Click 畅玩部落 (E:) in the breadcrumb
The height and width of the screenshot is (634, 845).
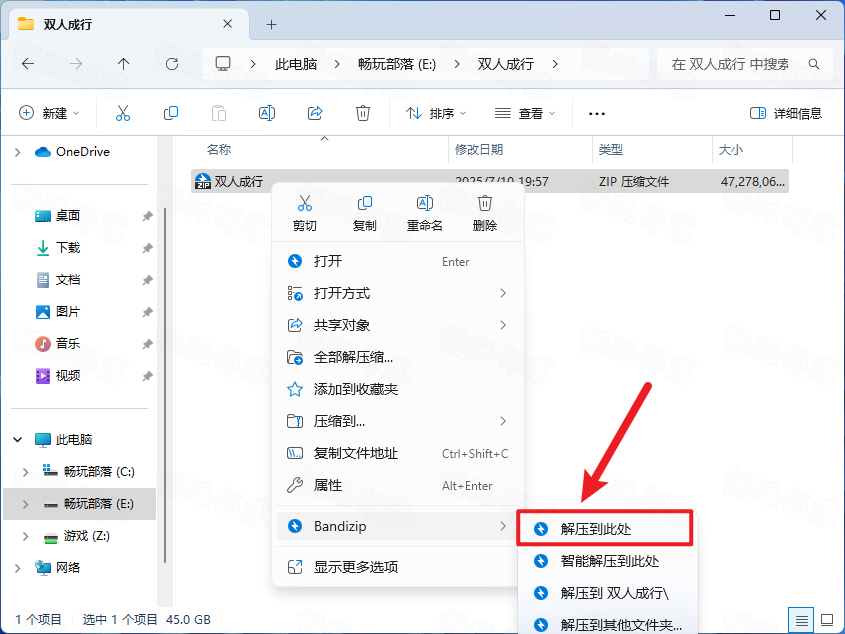click(397, 64)
